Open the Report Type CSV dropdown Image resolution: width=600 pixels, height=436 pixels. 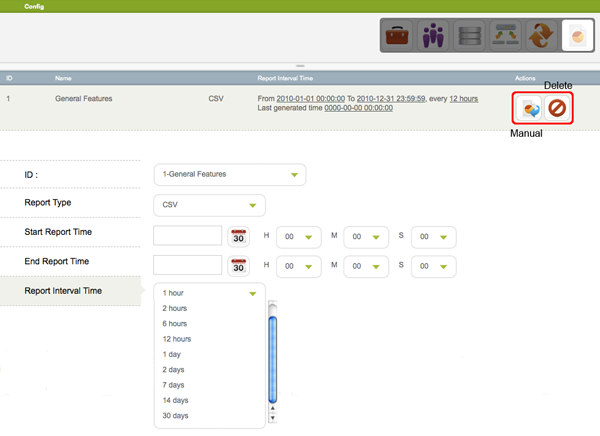209,205
